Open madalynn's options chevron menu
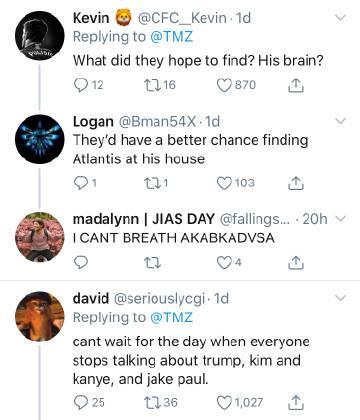This screenshot has height=420, width=360. tap(341, 219)
